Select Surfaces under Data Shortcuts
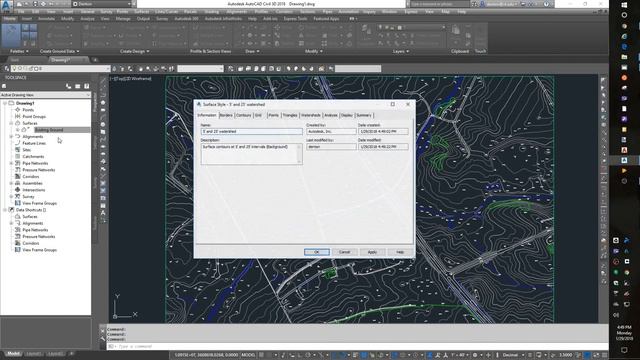The width and height of the screenshot is (640, 360). (30, 216)
